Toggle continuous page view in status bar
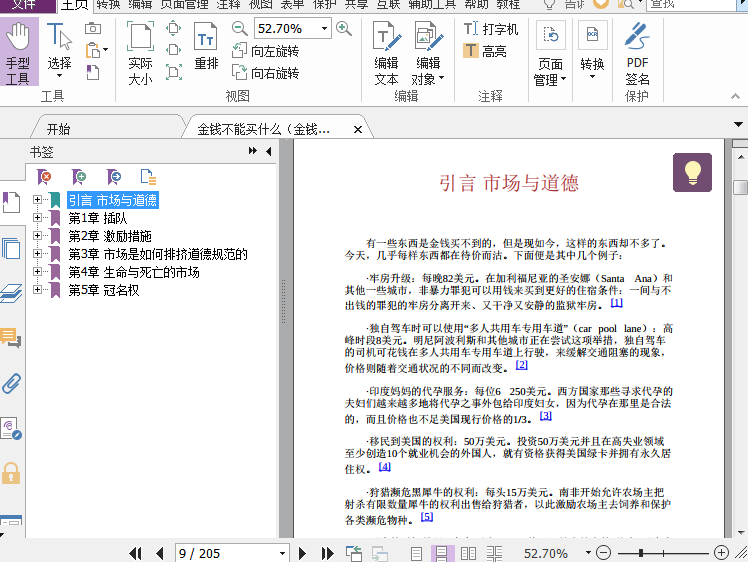 442,553
